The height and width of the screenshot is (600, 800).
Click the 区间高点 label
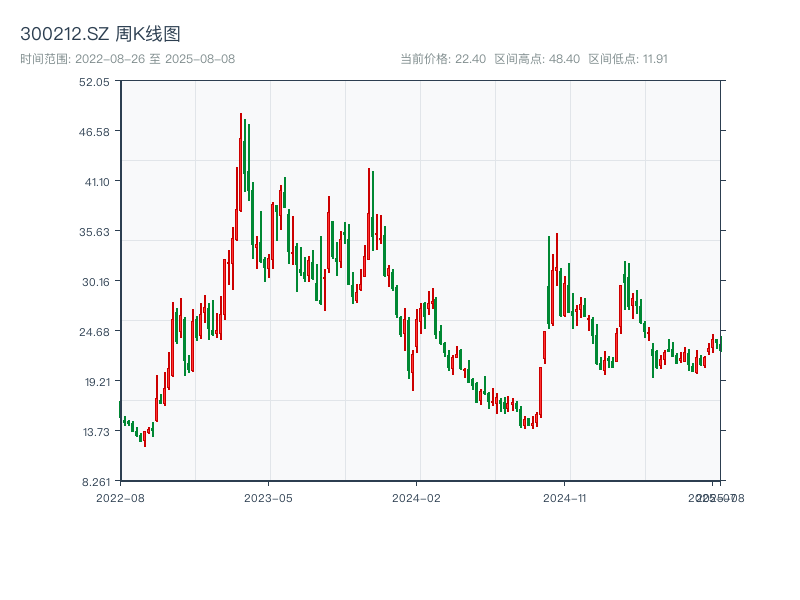[517, 58]
